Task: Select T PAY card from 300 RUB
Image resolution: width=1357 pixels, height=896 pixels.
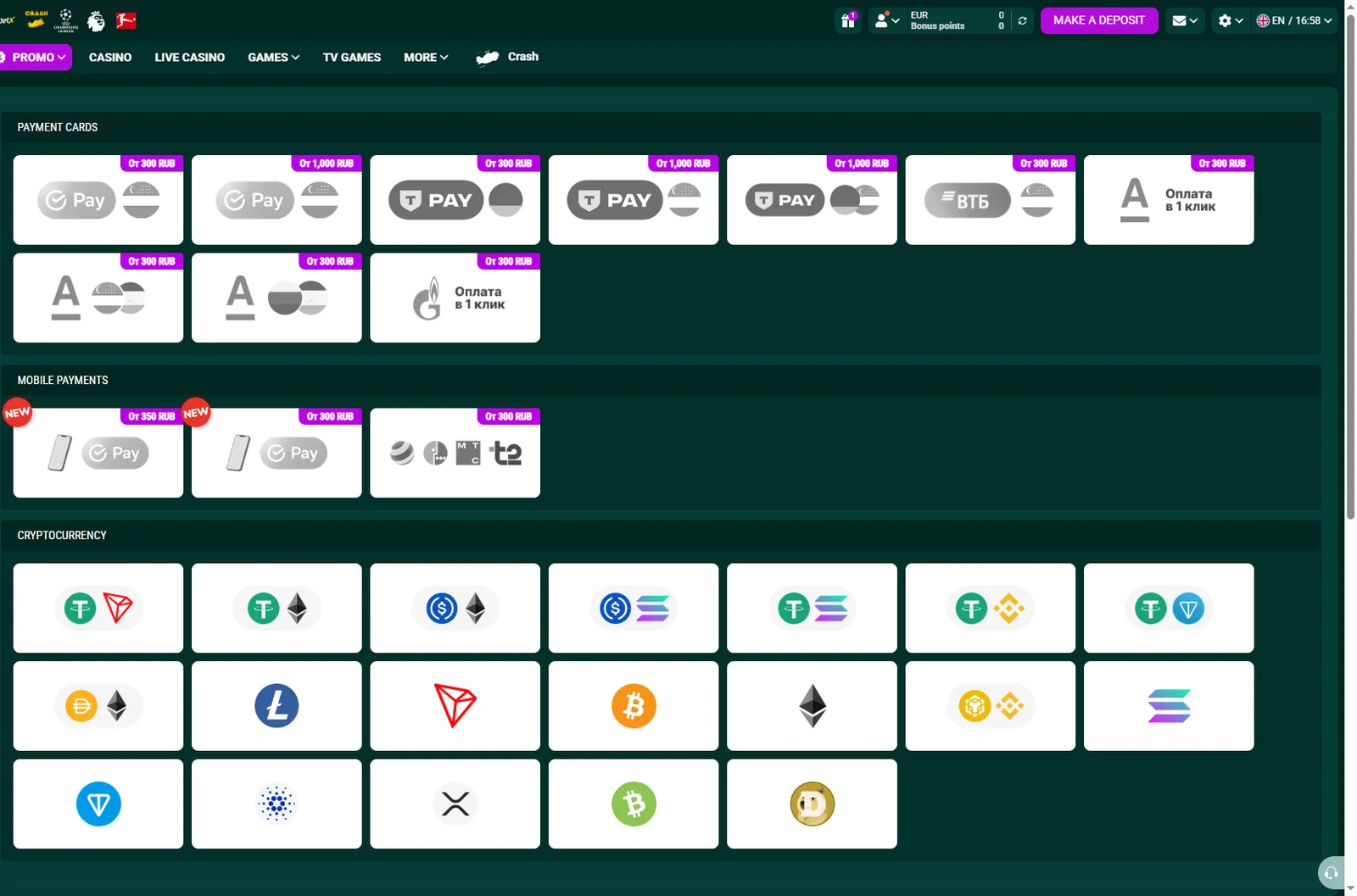Action: click(455, 200)
